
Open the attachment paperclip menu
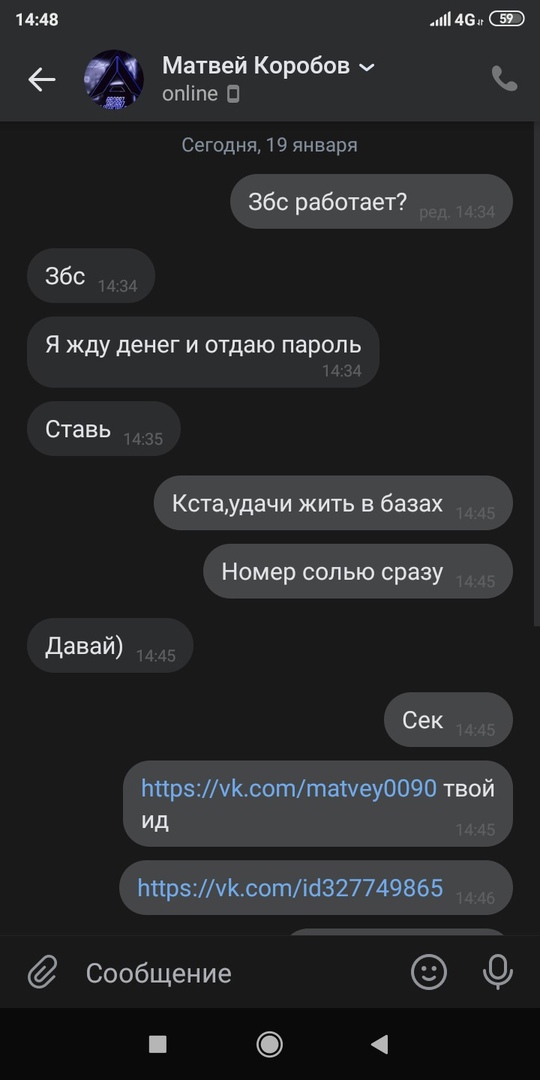(x=42, y=973)
